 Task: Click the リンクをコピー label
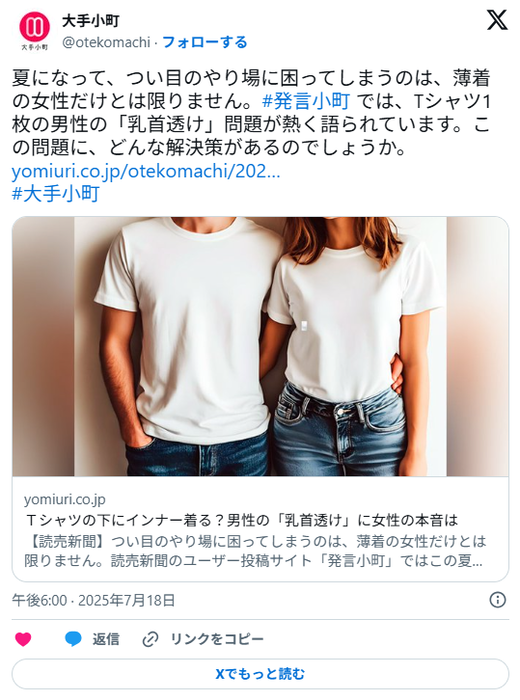(x=217, y=639)
